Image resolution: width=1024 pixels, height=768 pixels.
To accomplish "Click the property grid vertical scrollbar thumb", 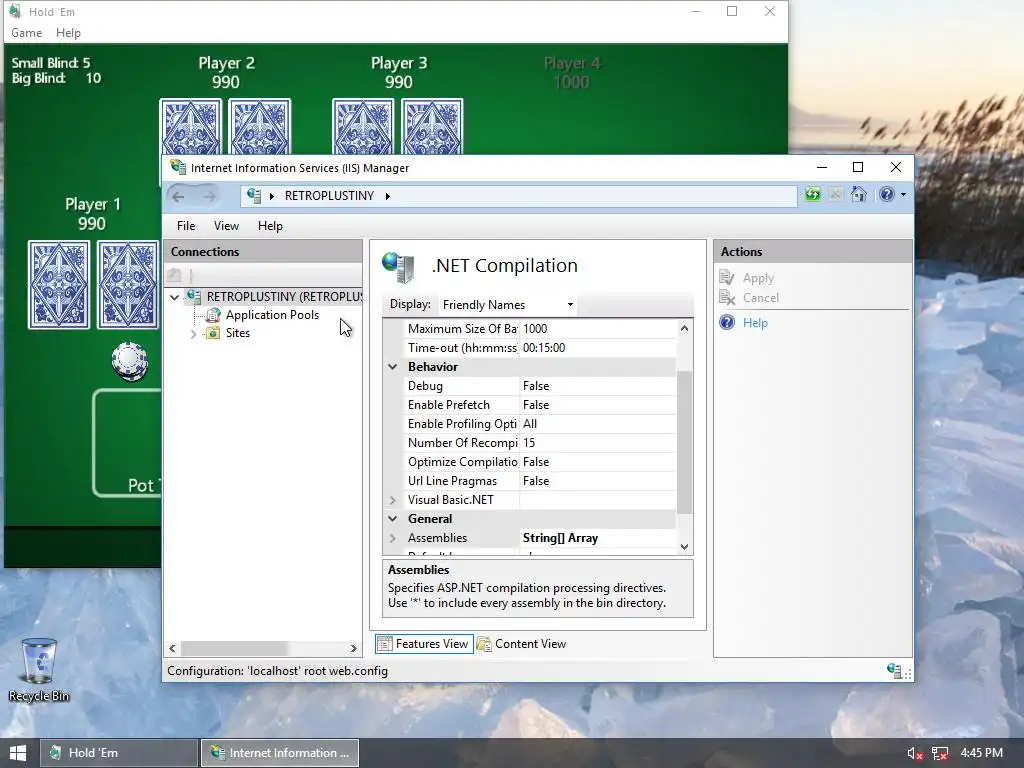I will 684,442.
